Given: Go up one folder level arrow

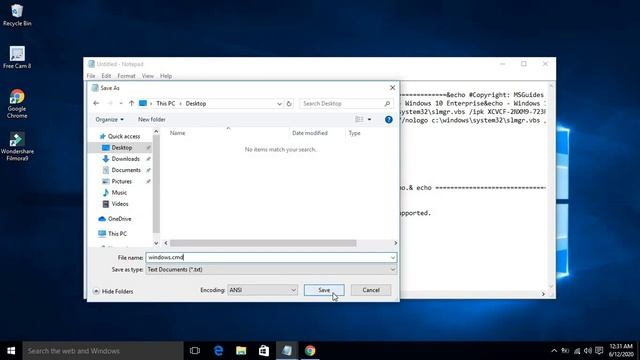Looking at the screenshot, I should [x=131, y=104].
